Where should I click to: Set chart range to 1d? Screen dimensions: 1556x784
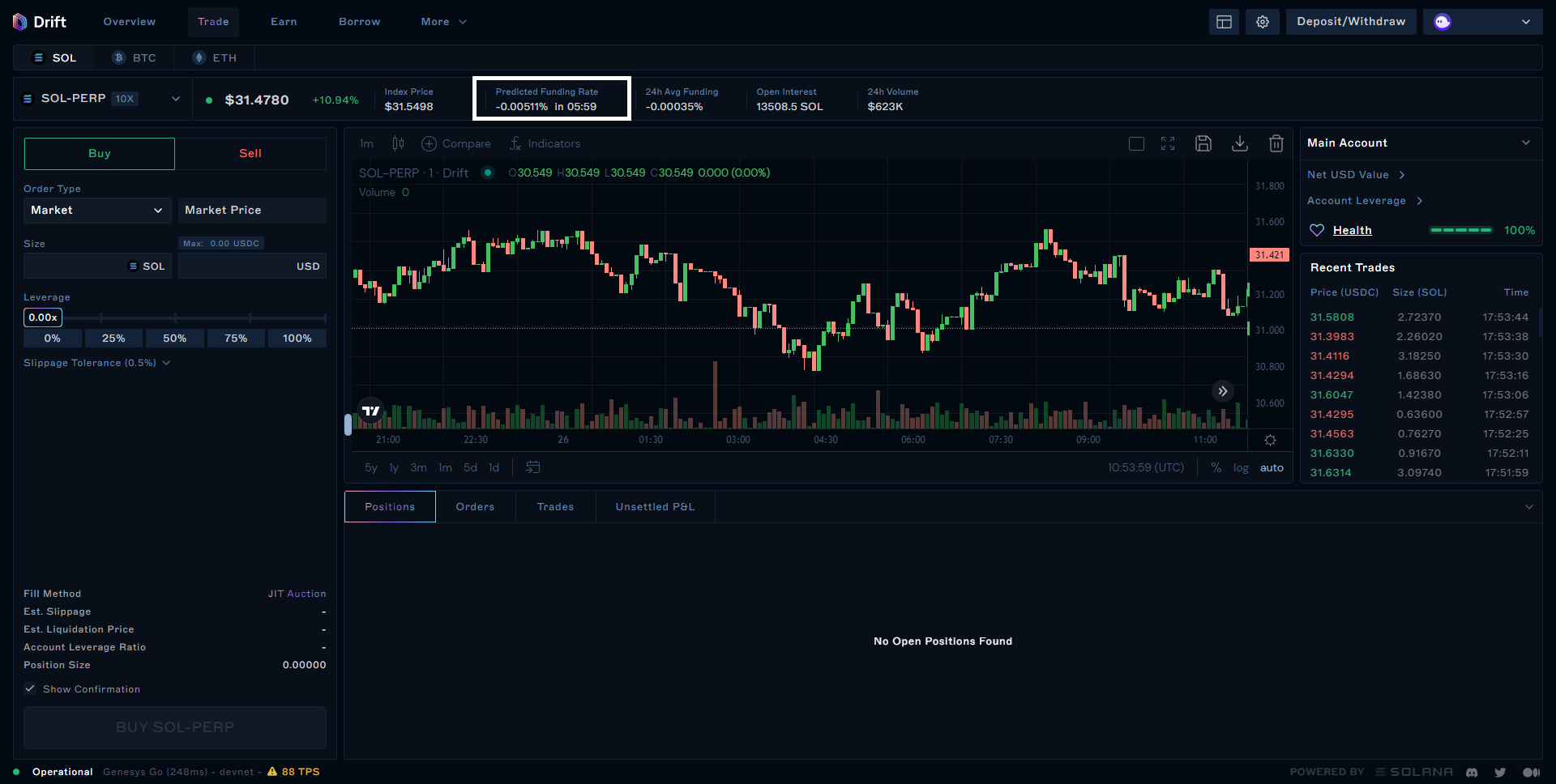point(494,467)
